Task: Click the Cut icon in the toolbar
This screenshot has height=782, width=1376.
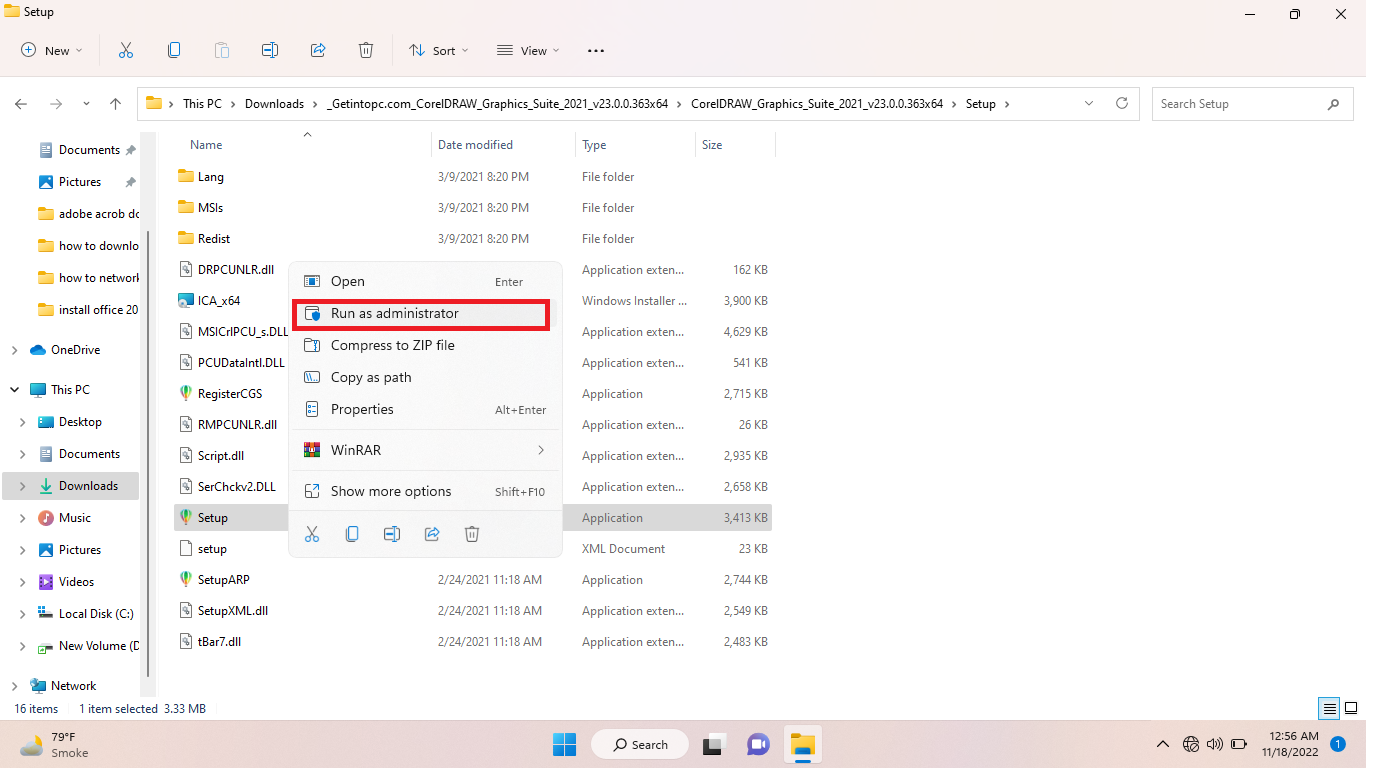Action: pos(126,50)
